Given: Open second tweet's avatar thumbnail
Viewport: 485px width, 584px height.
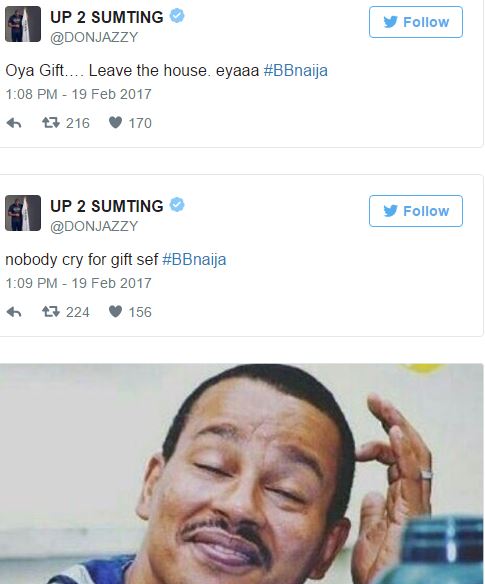Looking at the screenshot, I should [x=23, y=213].
